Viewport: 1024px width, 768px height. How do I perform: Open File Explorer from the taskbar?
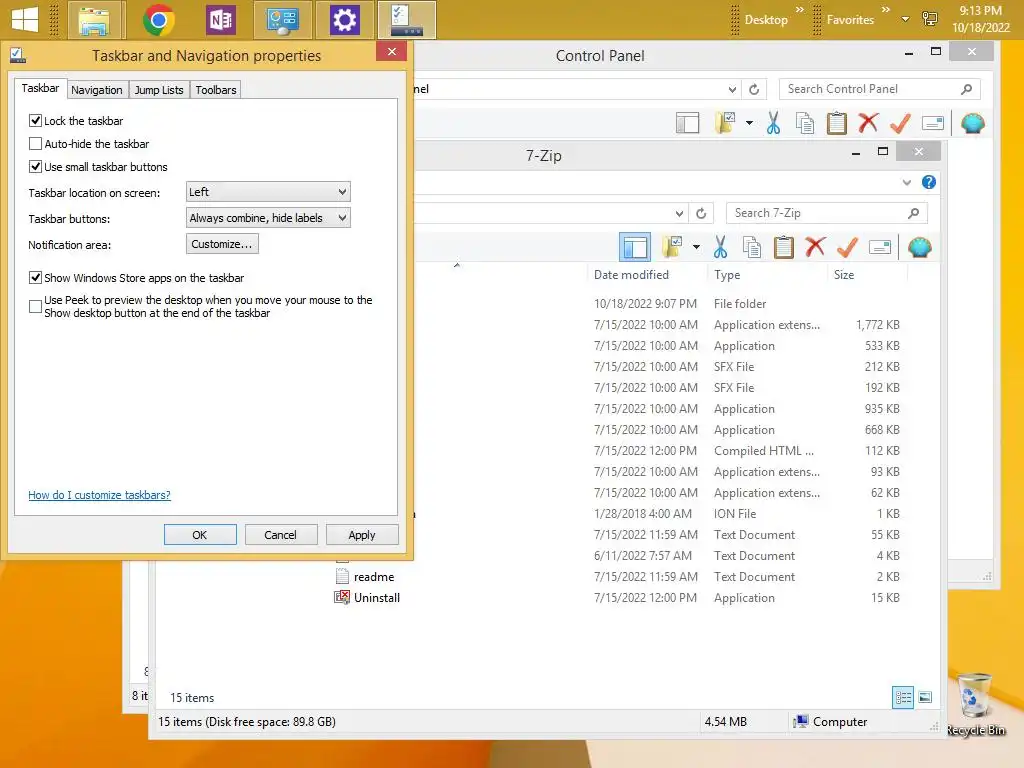click(93, 20)
